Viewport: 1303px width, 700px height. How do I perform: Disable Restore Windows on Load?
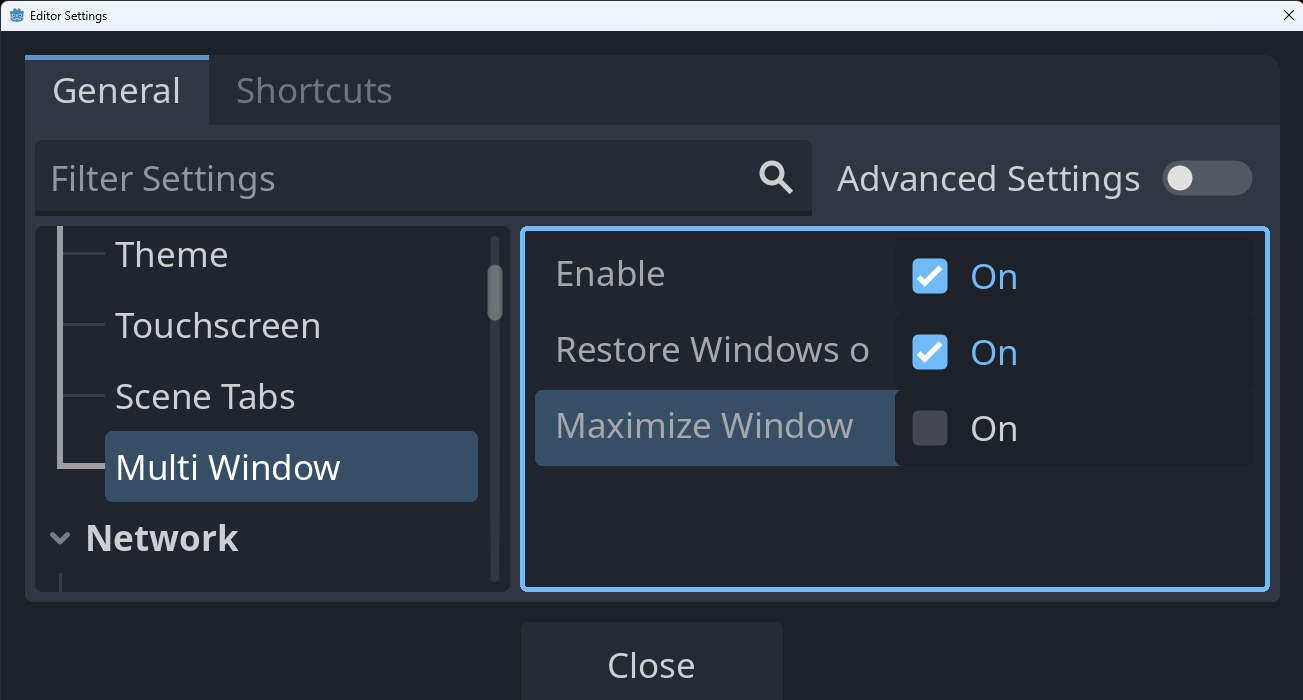pyautogui.click(x=929, y=352)
